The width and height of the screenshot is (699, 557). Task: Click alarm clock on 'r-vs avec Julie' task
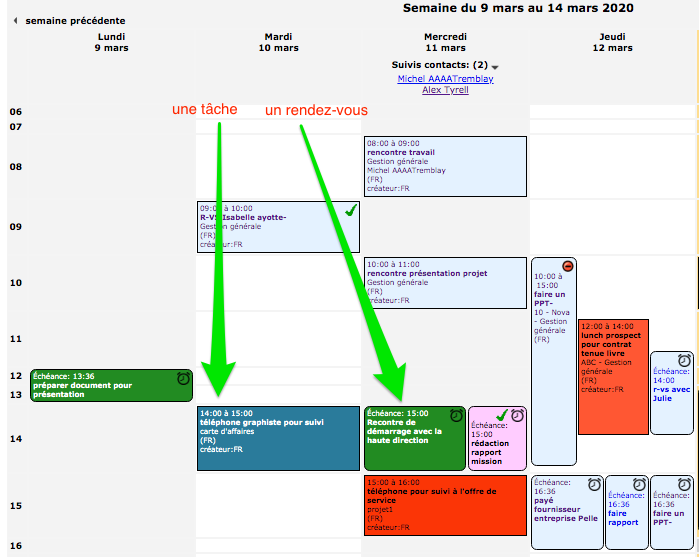[x=684, y=361]
